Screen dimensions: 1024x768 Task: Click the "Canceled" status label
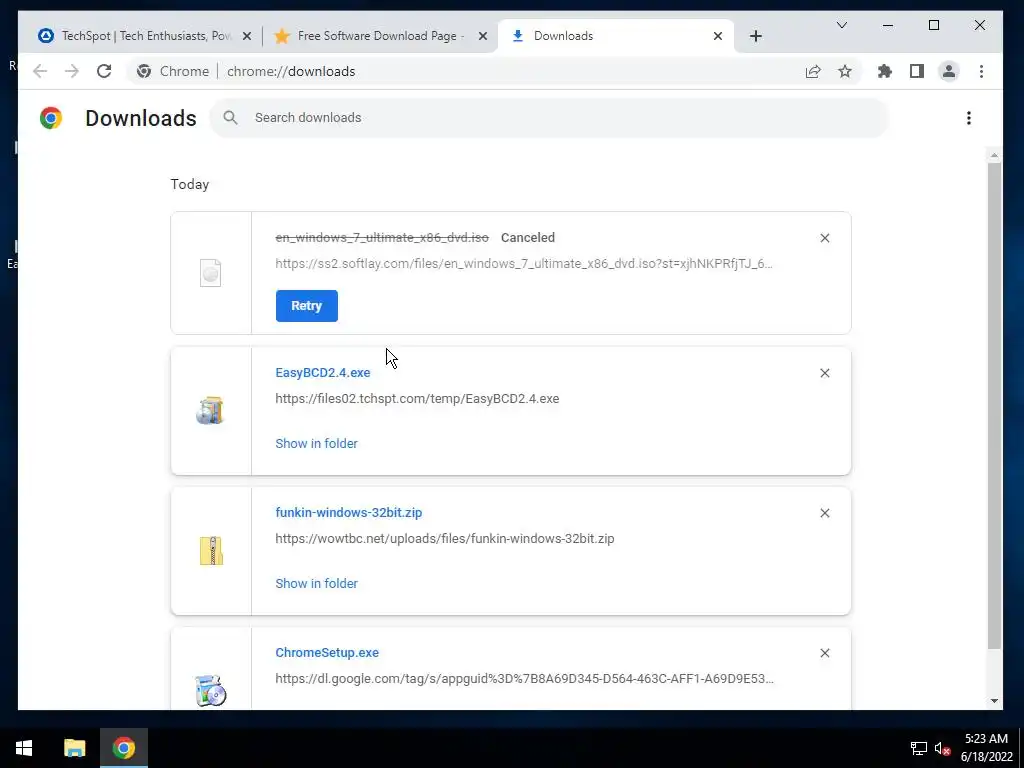point(528,238)
